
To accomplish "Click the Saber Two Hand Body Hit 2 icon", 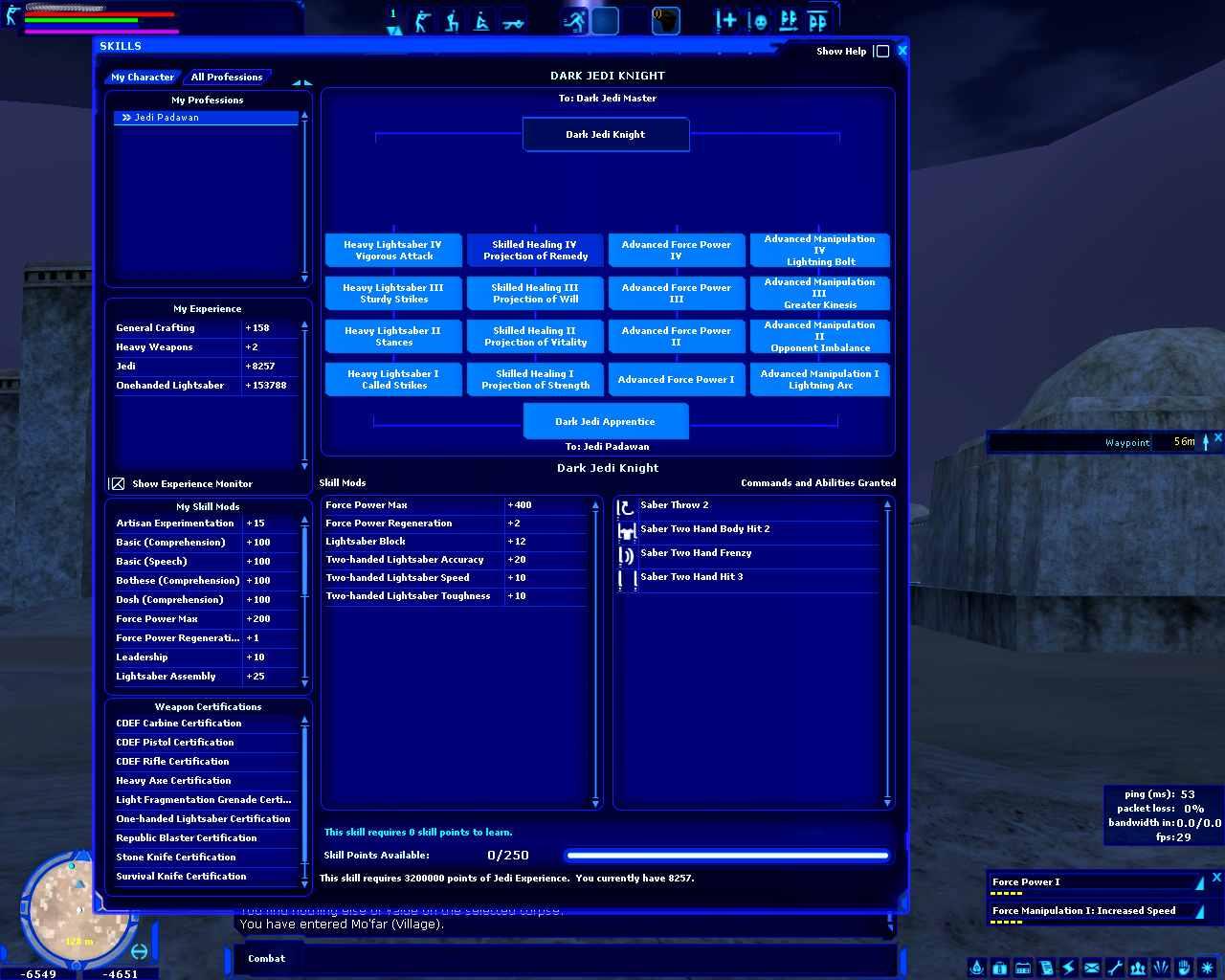I will pos(626,531).
